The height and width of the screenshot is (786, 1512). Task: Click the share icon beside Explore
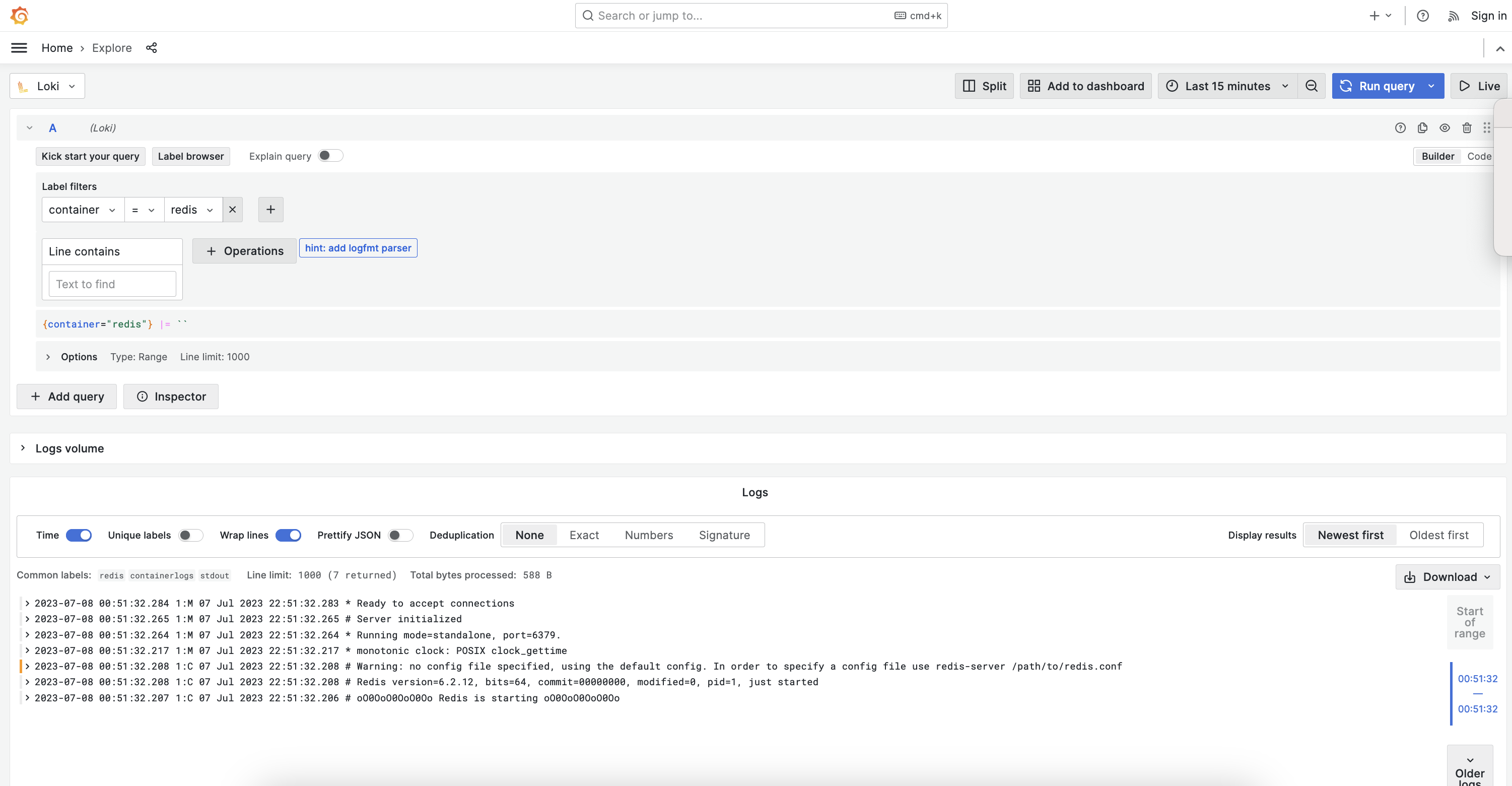152,47
